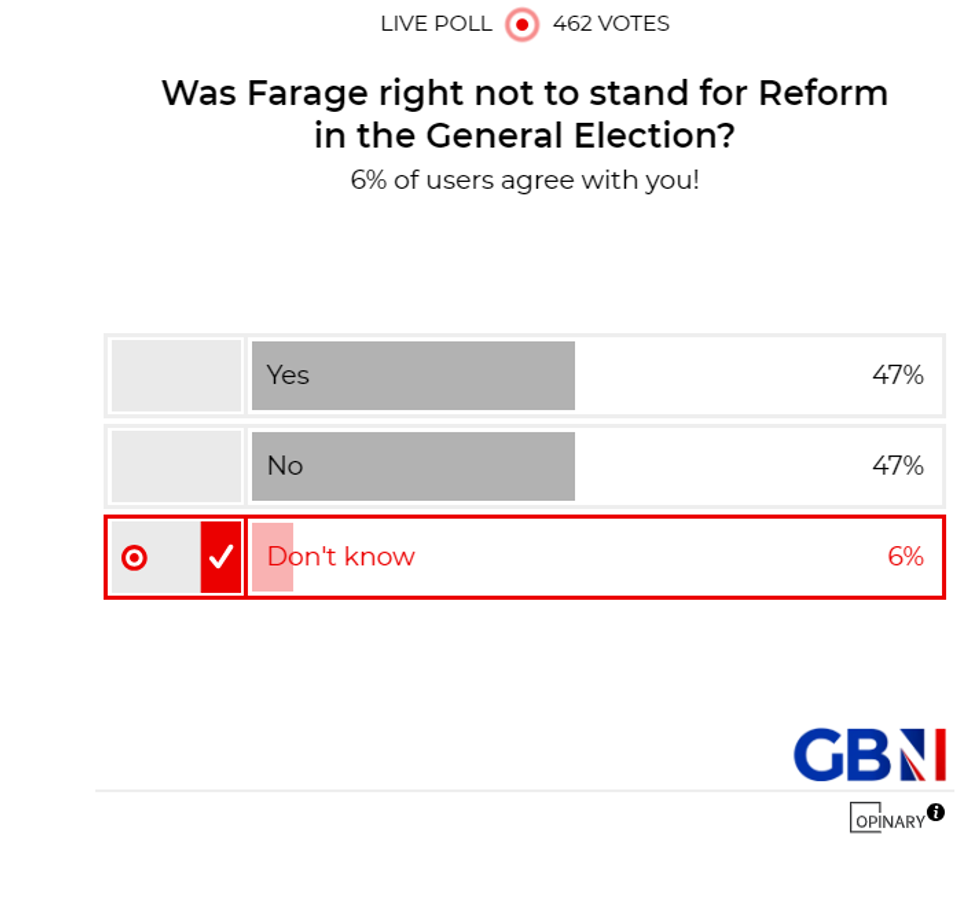Click the gray swatch left of No
This screenshot has width=980, height=907.
pos(176,465)
